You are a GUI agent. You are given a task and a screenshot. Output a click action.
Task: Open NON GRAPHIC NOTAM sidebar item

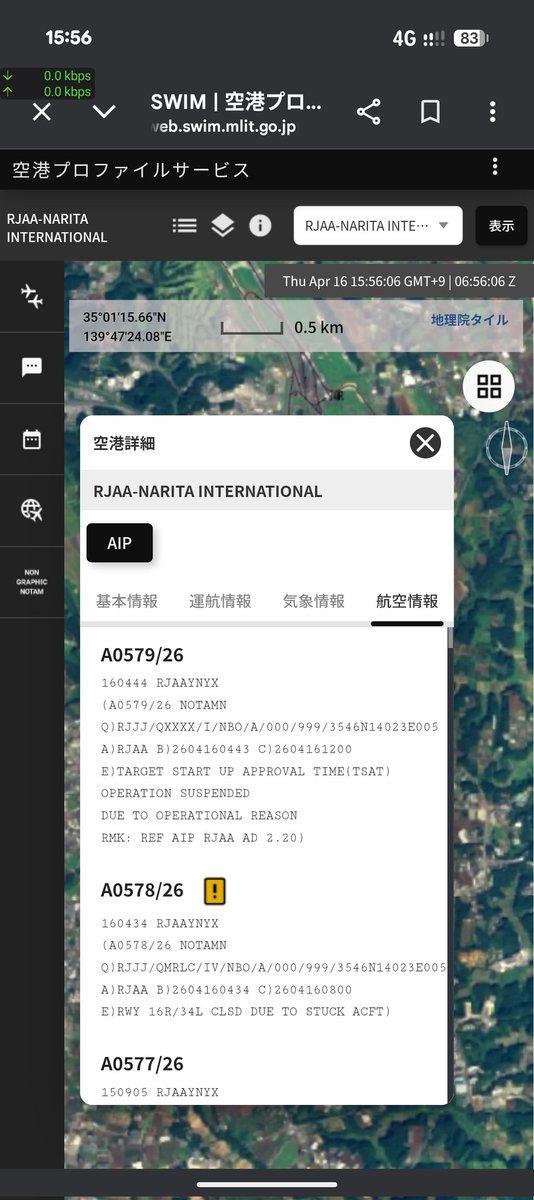coord(32,582)
